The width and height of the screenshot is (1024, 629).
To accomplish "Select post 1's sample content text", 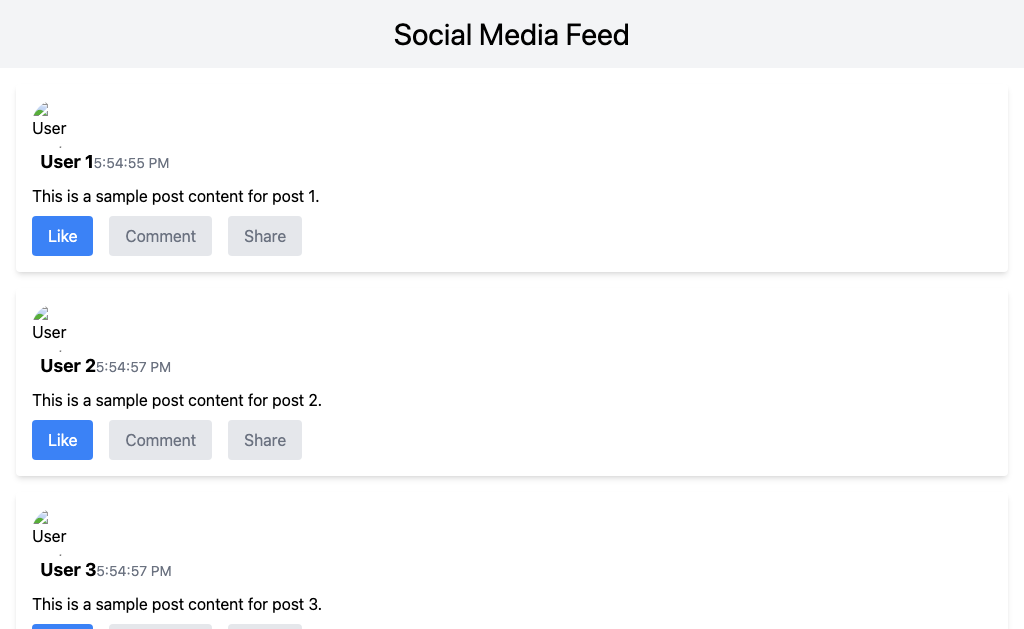I will coord(176,196).
